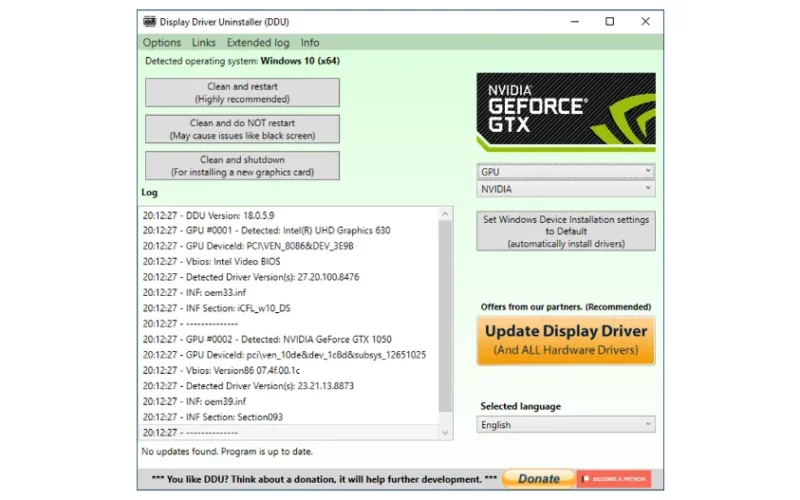Screen dimensions: 800x500
Task: Close the Display Driver Uninstaller window
Action: (645, 22)
